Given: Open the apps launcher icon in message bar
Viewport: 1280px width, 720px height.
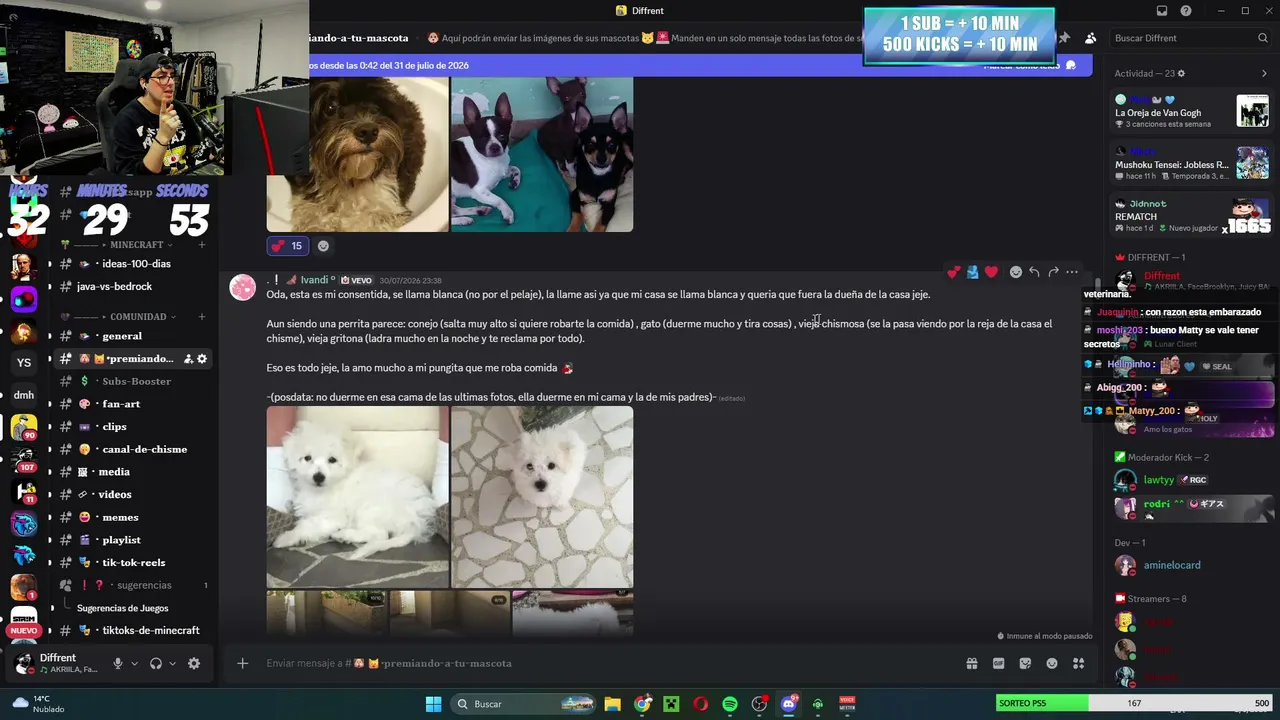Looking at the screenshot, I should click(1078, 663).
